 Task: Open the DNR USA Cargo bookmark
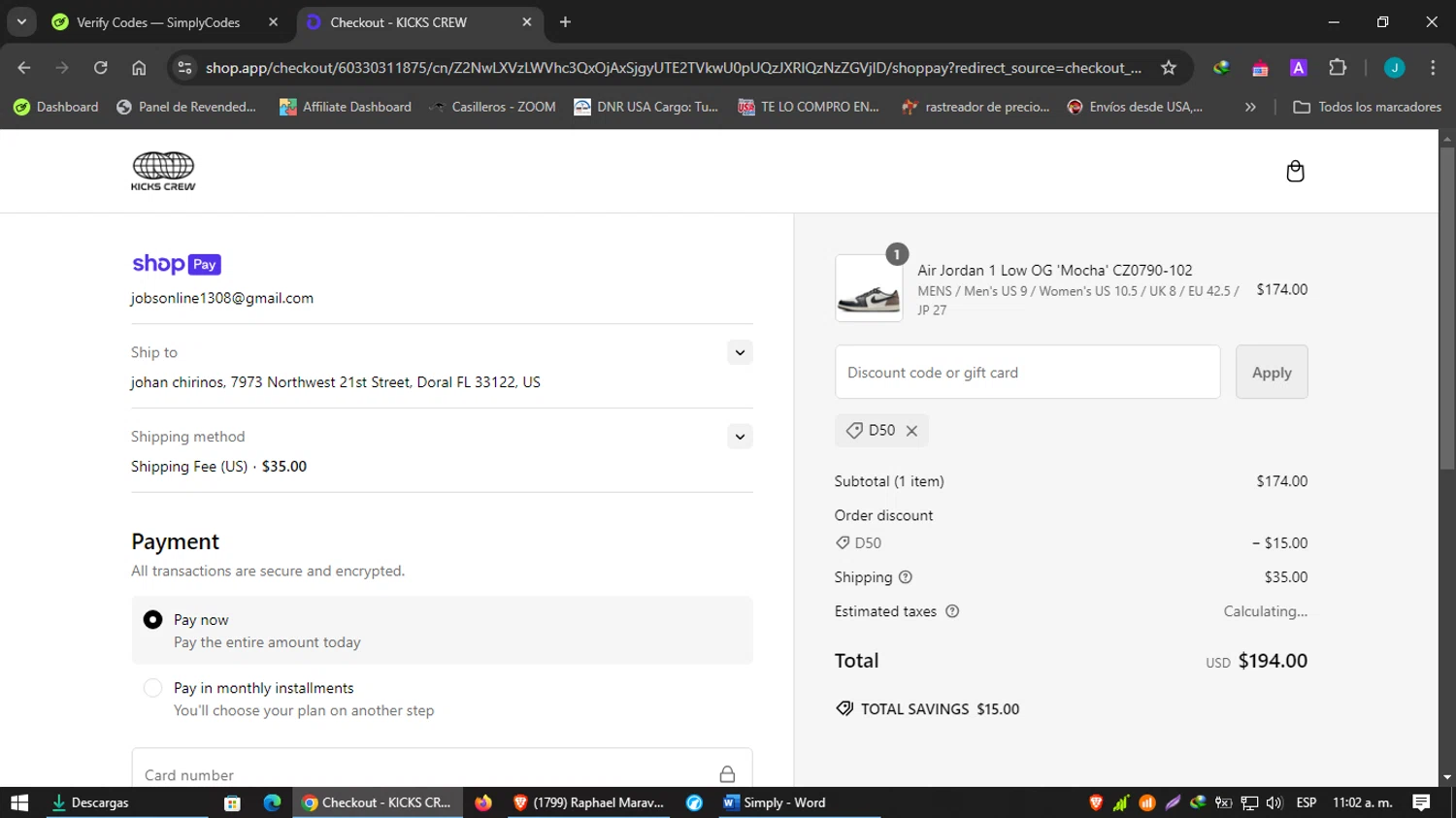coord(646,107)
